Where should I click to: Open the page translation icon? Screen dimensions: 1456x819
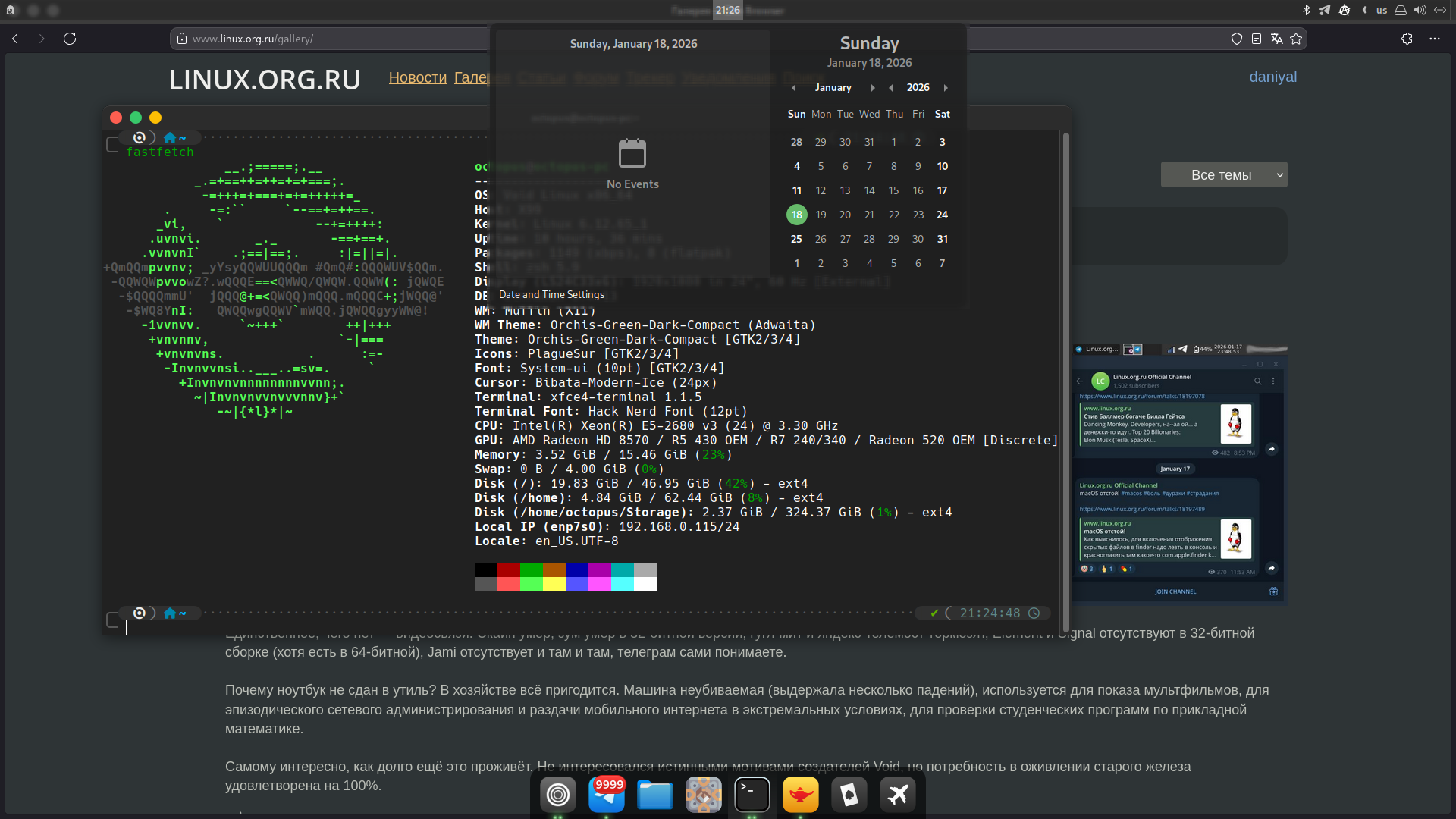(1276, 39)
